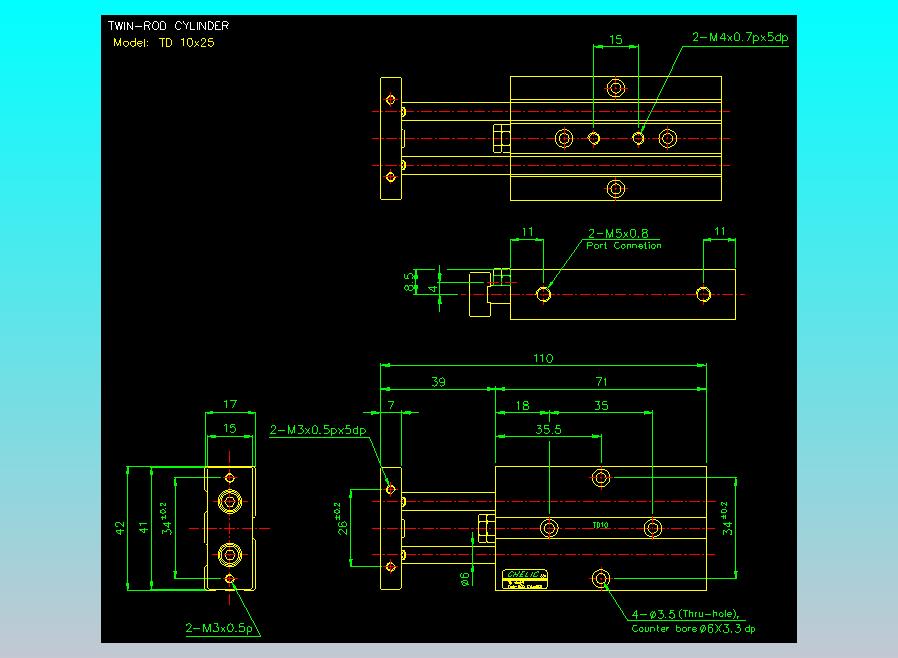Viewport: 898px width, 658px height.
Task: Click the '26±0.2' tolerance dimension
Action: 341,519
